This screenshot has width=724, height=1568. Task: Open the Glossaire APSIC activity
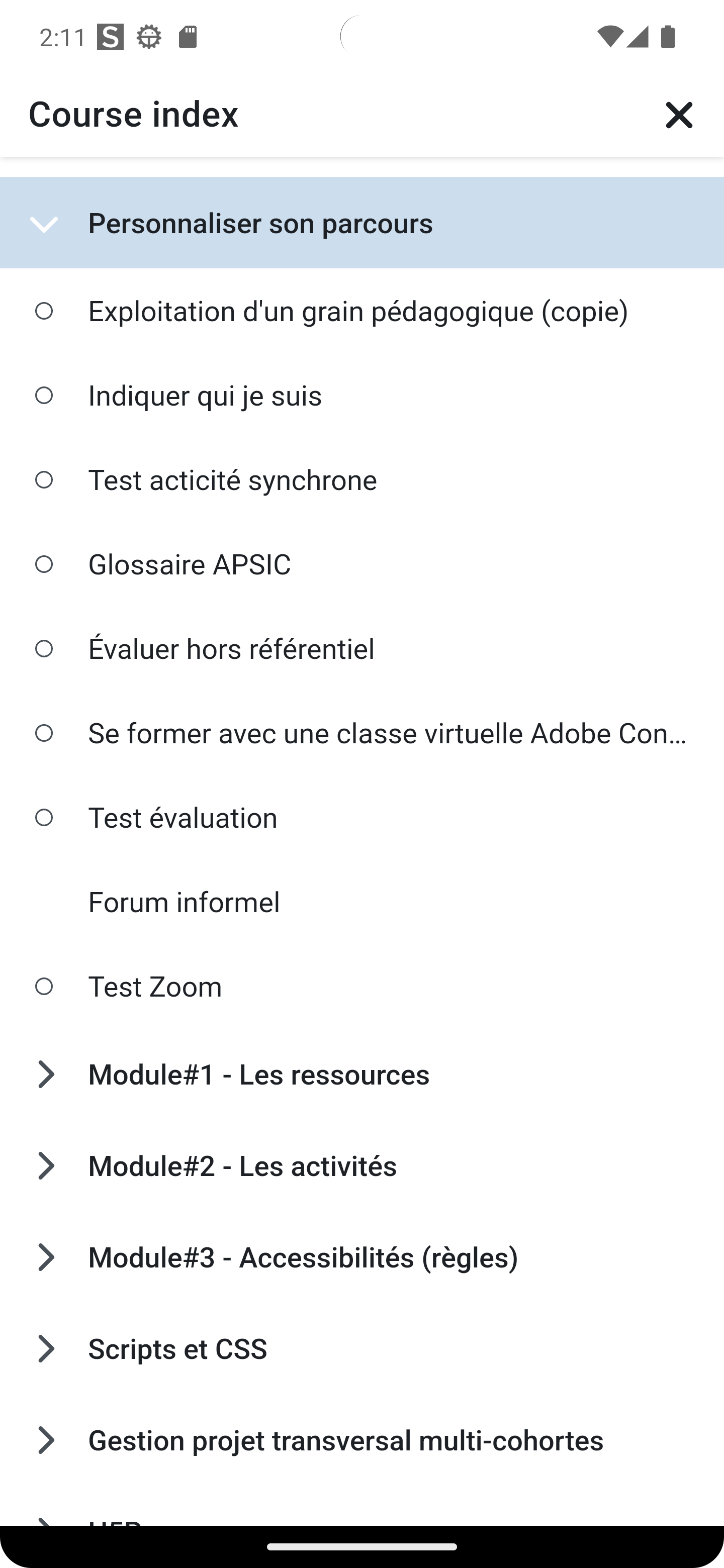tap(190, 564)
